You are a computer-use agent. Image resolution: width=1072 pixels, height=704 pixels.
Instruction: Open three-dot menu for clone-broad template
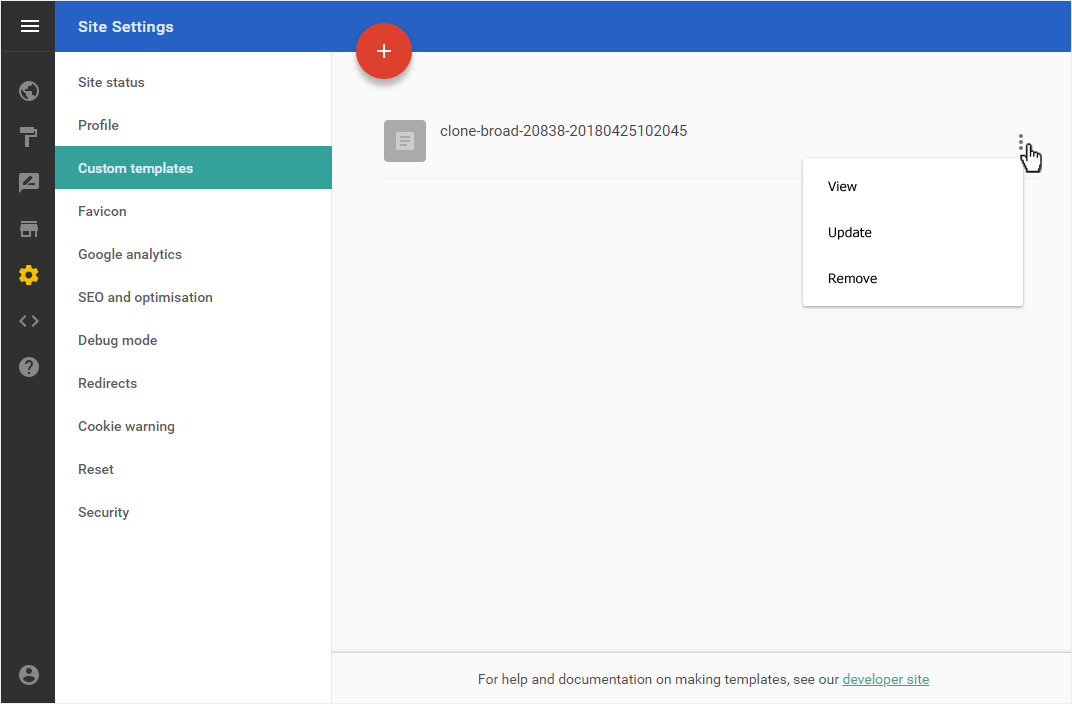[1021, 142]
